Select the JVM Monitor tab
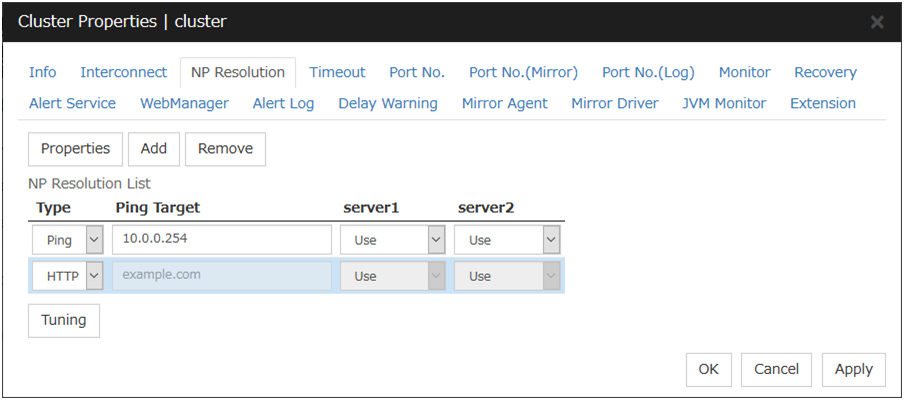 724,103
